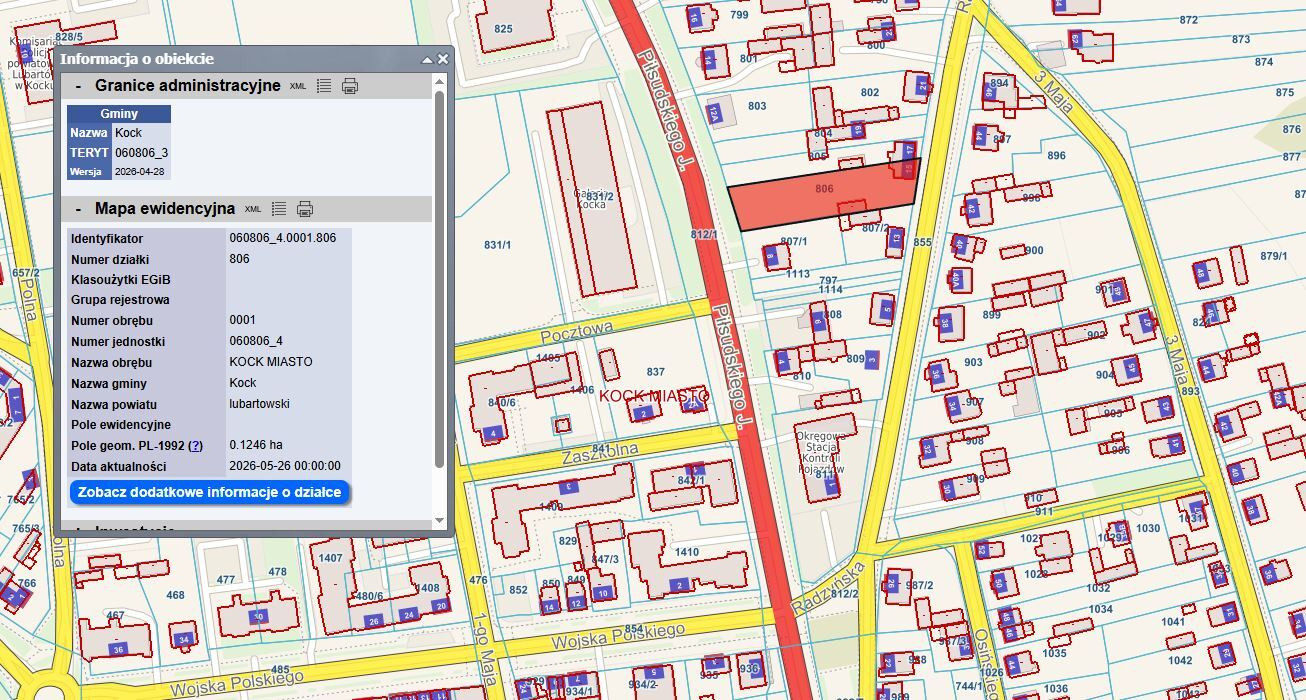Click the Pocztowa street label on map
The height and width of the screenshot is (700, 1306).
[x=576, y=332]
